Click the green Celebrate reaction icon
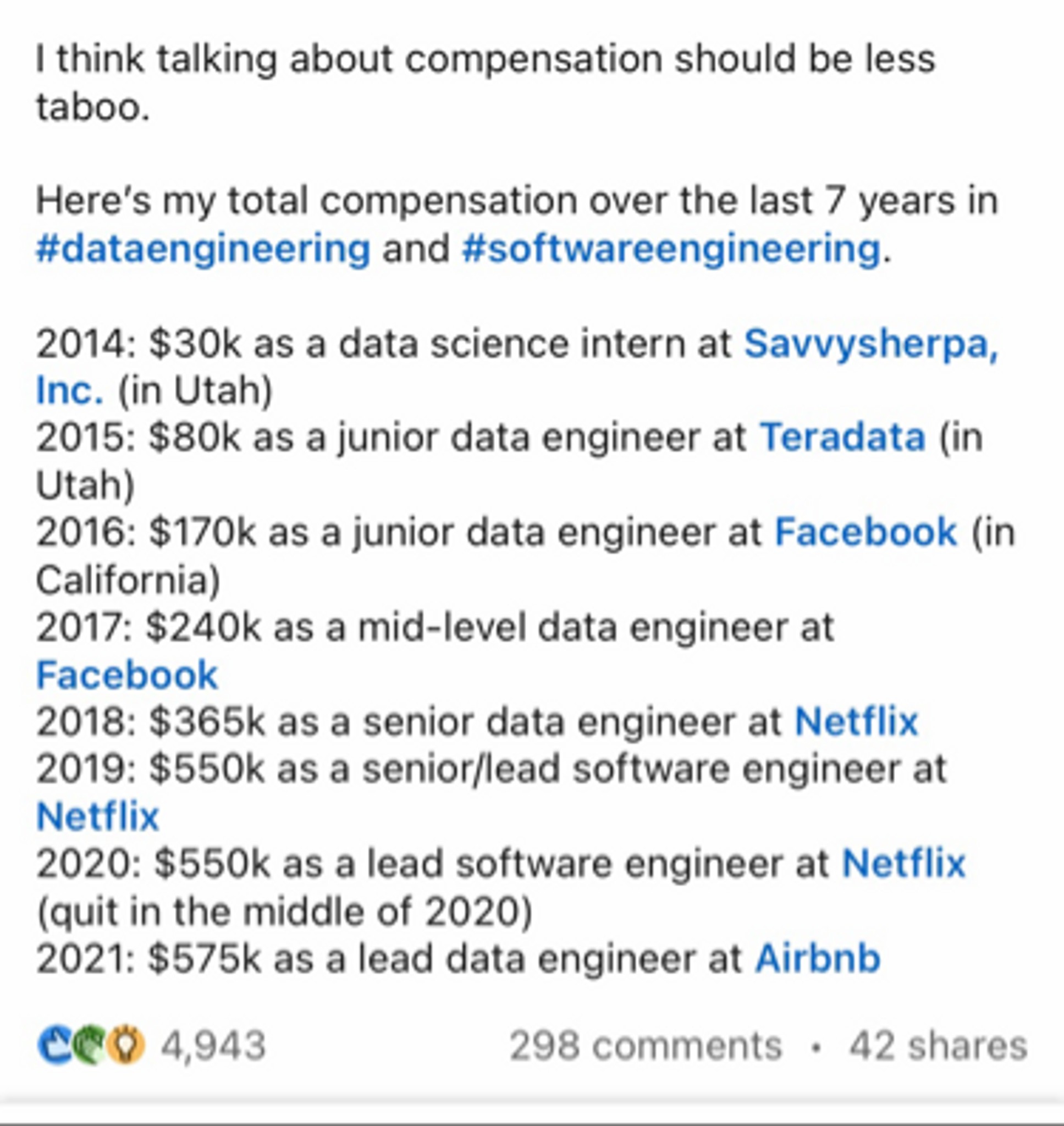This screenshot has height=1126, width=1064. tap(91, 1045)
